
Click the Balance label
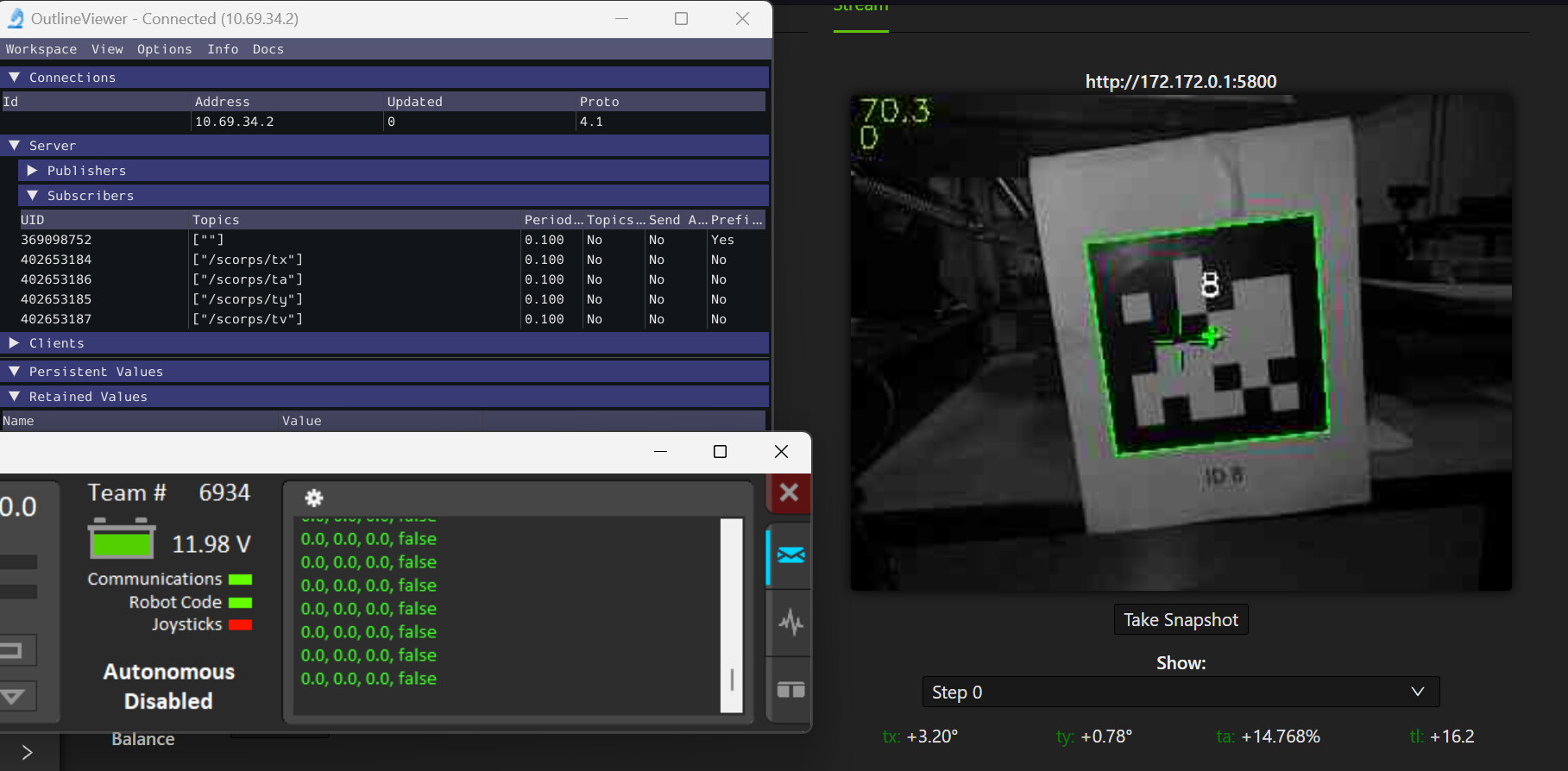[143, 739]
